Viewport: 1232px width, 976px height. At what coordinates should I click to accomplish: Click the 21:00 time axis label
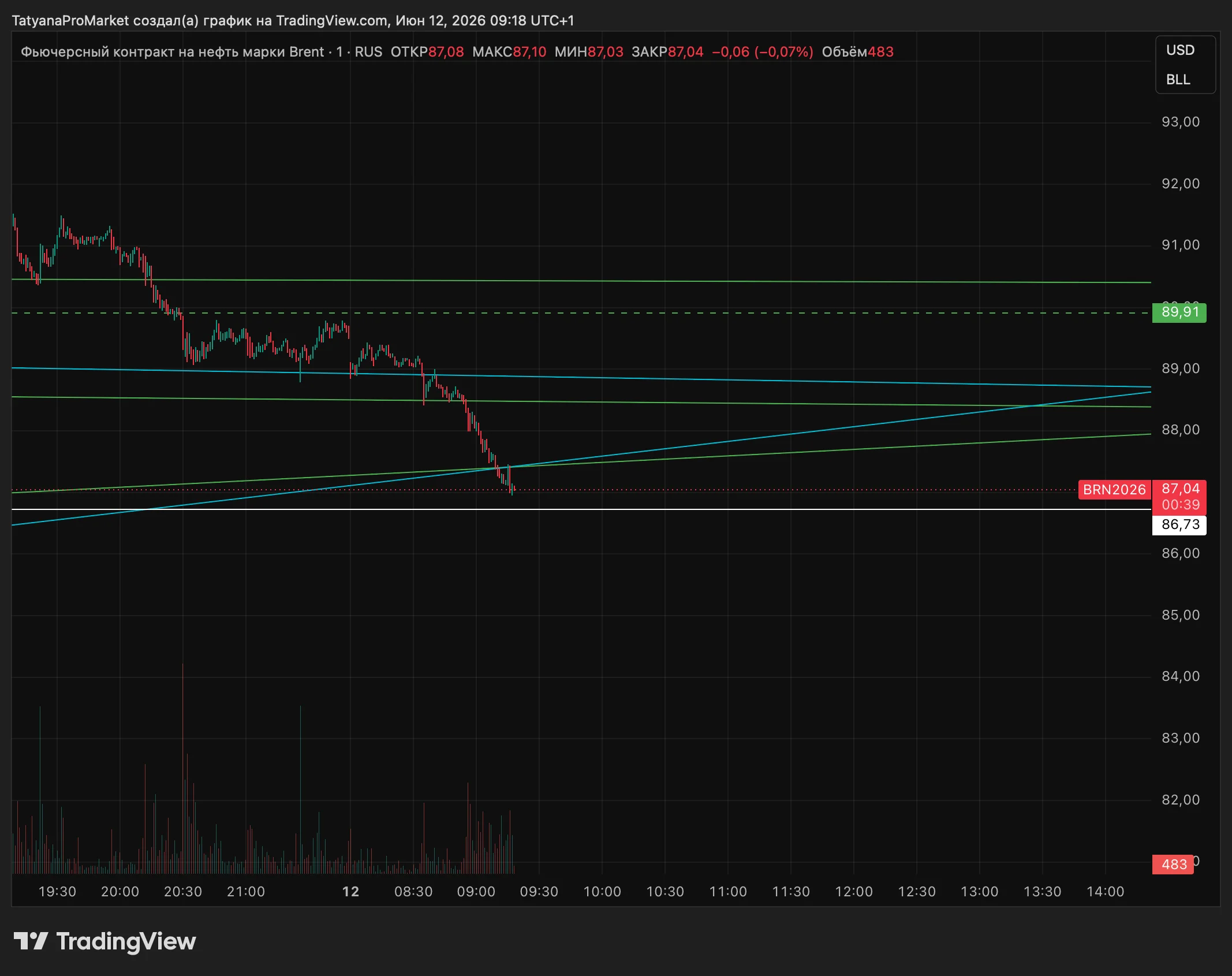coord(246,892)
